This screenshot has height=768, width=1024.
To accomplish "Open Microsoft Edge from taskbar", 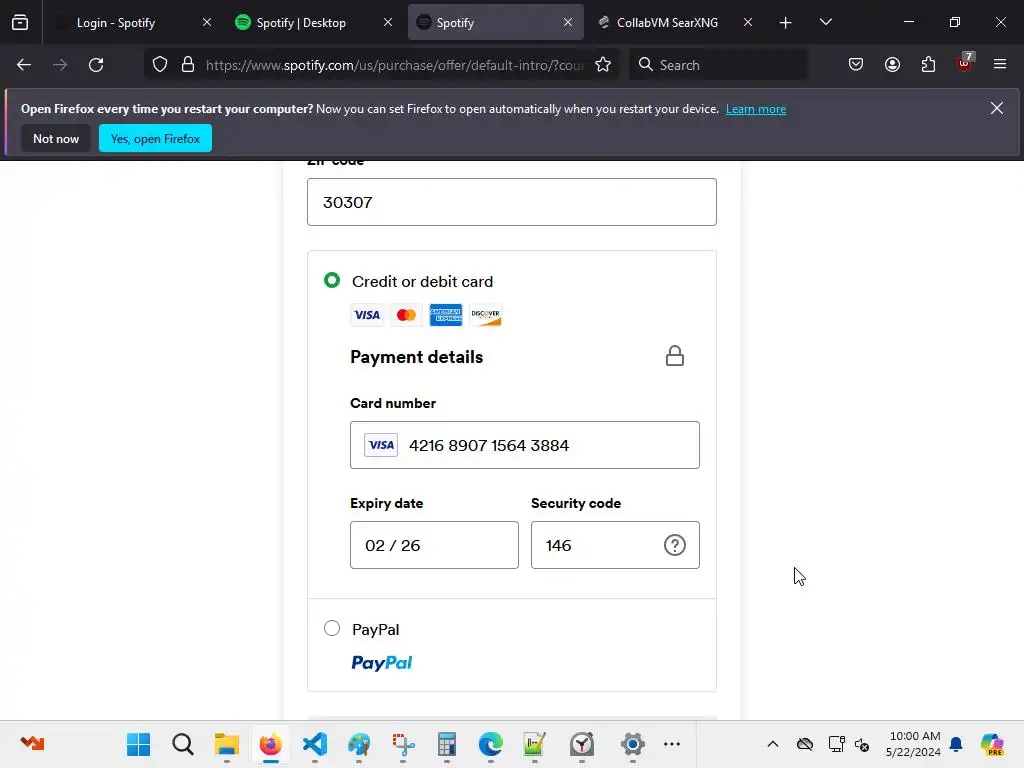I will 490,744.
